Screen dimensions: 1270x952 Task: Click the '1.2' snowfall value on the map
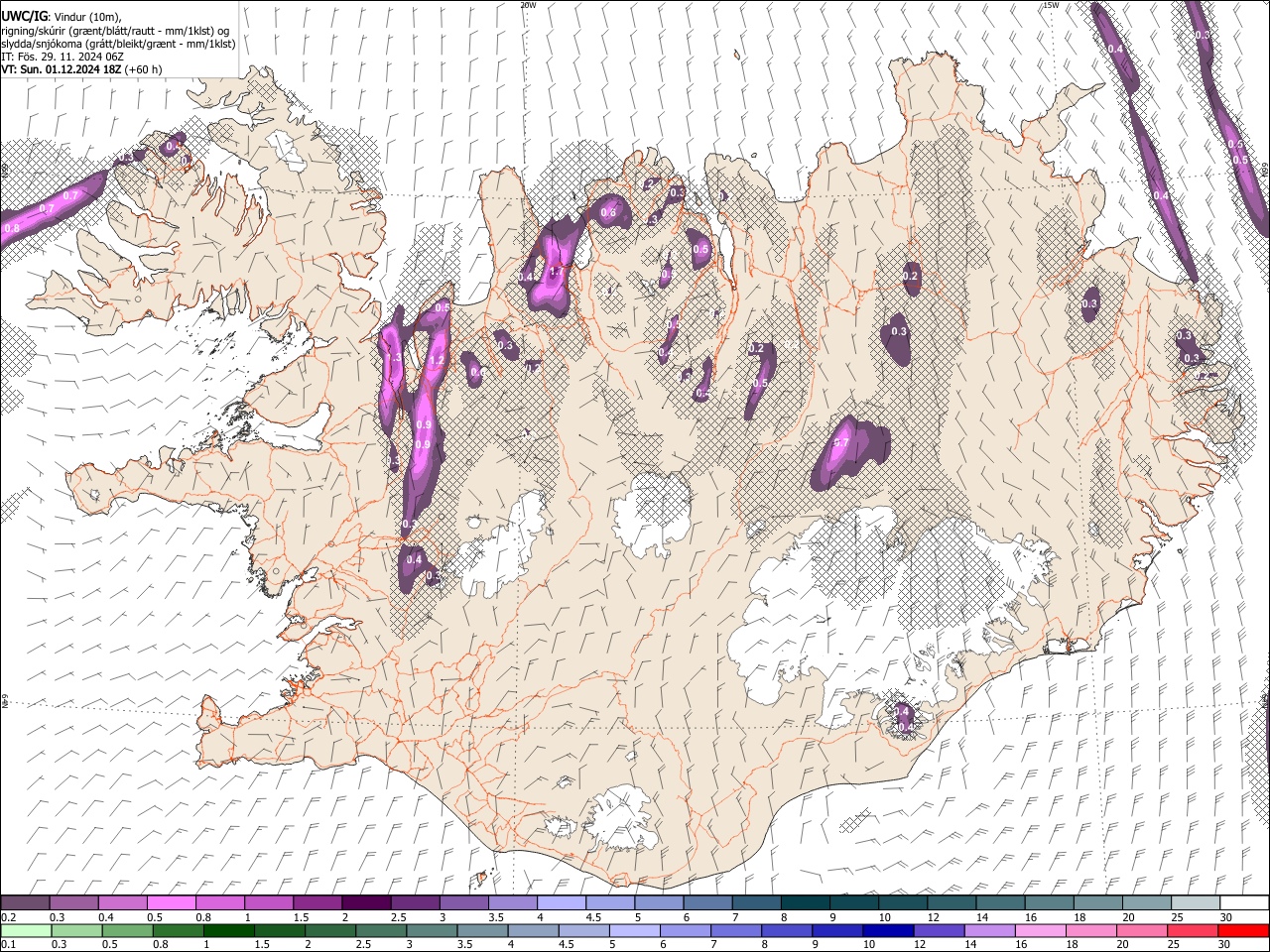click(x=436, y=359)
